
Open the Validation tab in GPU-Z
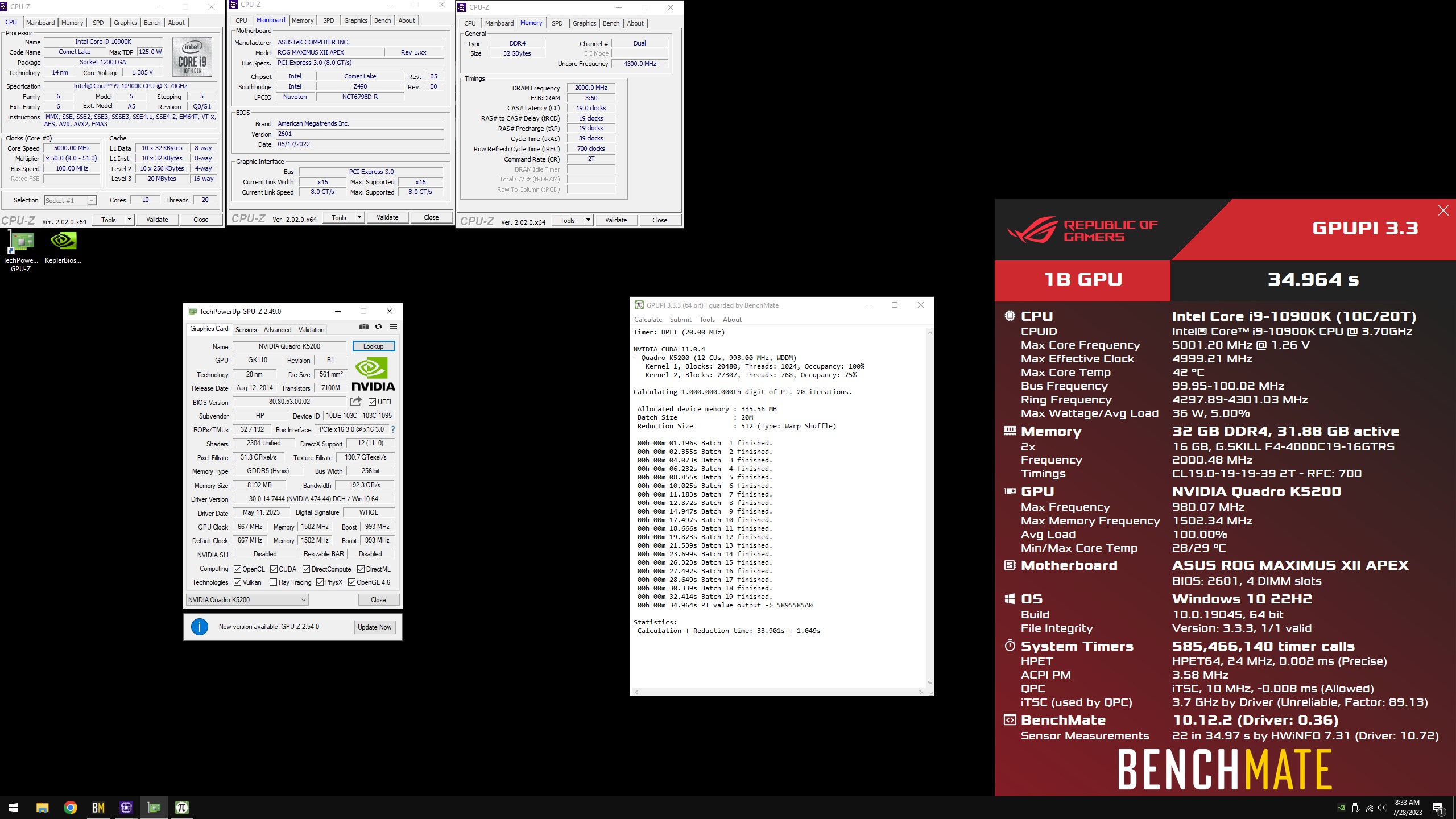(x=312, y=329)
